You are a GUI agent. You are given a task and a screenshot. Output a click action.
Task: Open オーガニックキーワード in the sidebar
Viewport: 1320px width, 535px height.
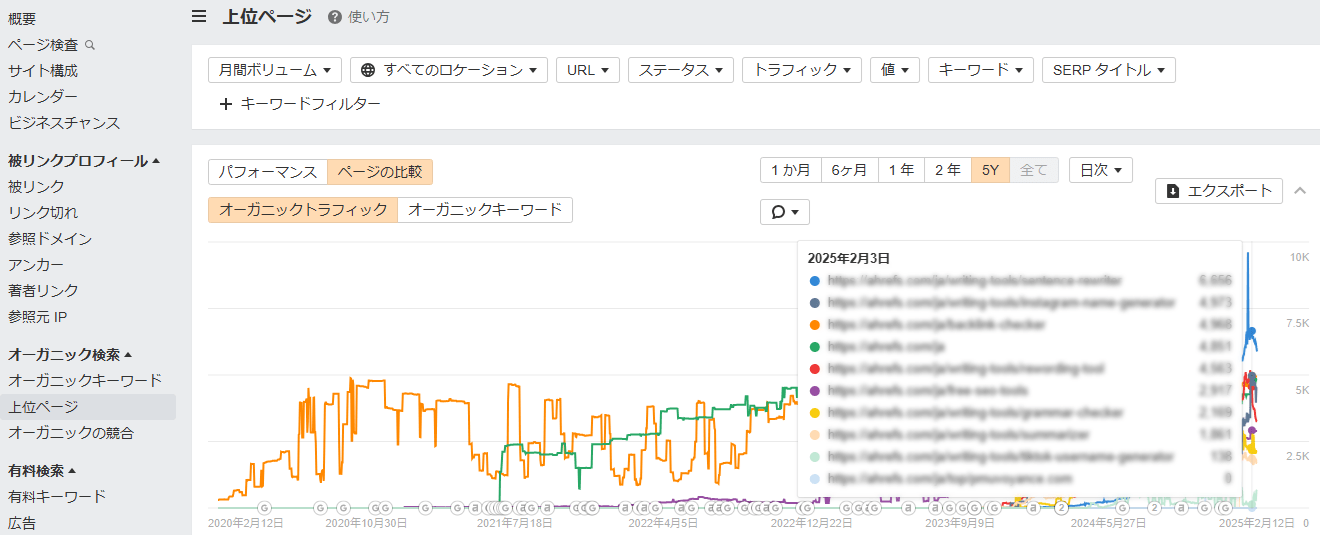85,381
